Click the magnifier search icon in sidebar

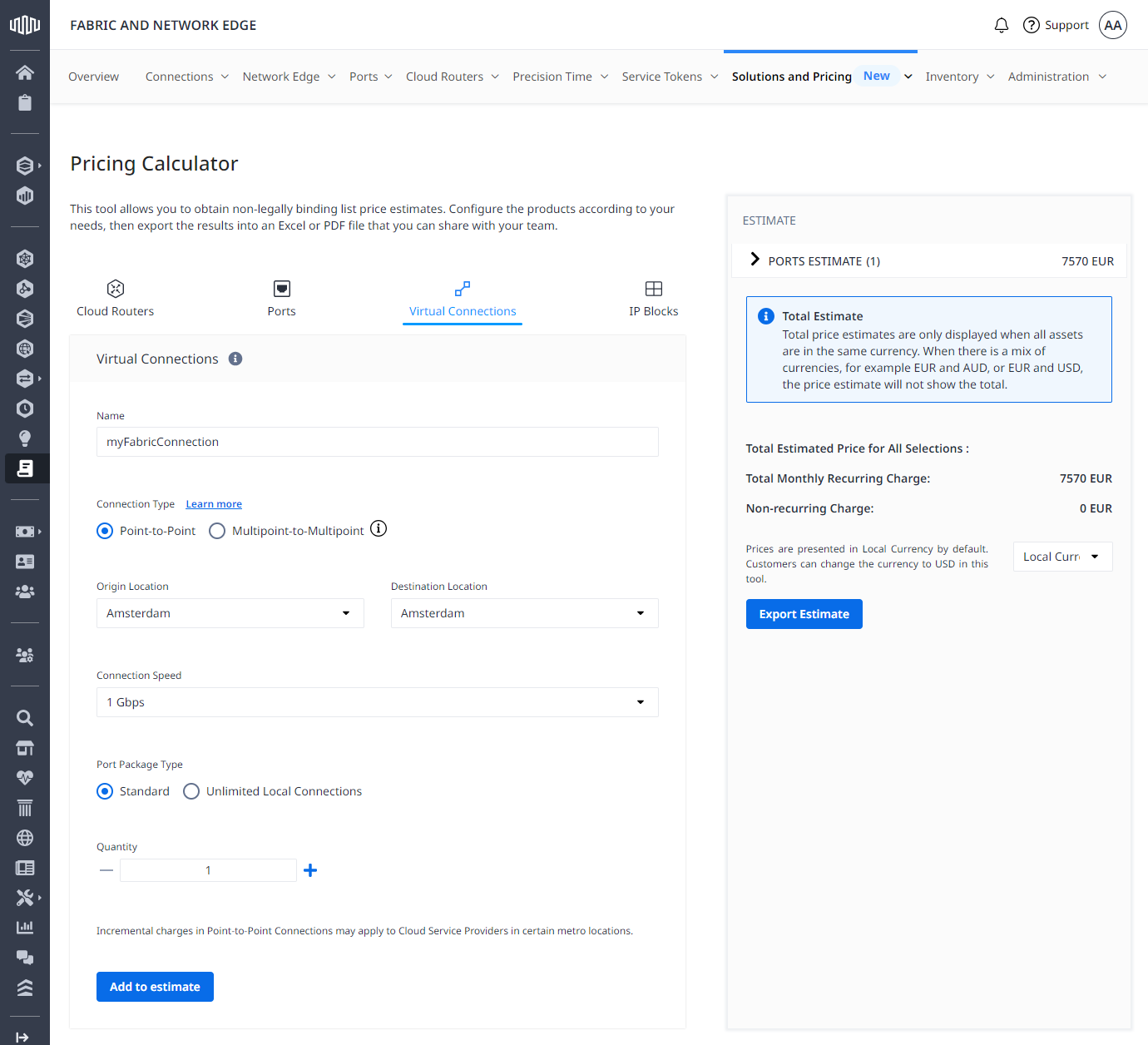[25, 718]
